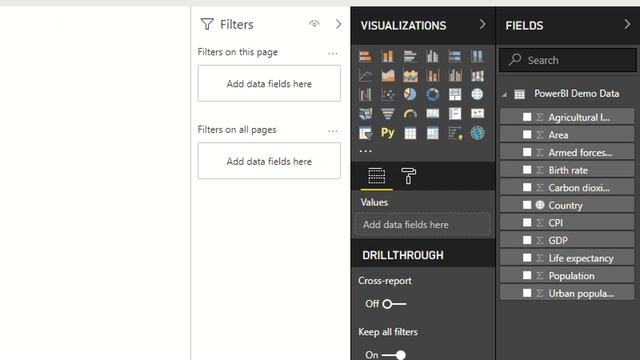Select the Scatter chart visual
Viewport: 640px width, 360px height.
tap(388, 94)
